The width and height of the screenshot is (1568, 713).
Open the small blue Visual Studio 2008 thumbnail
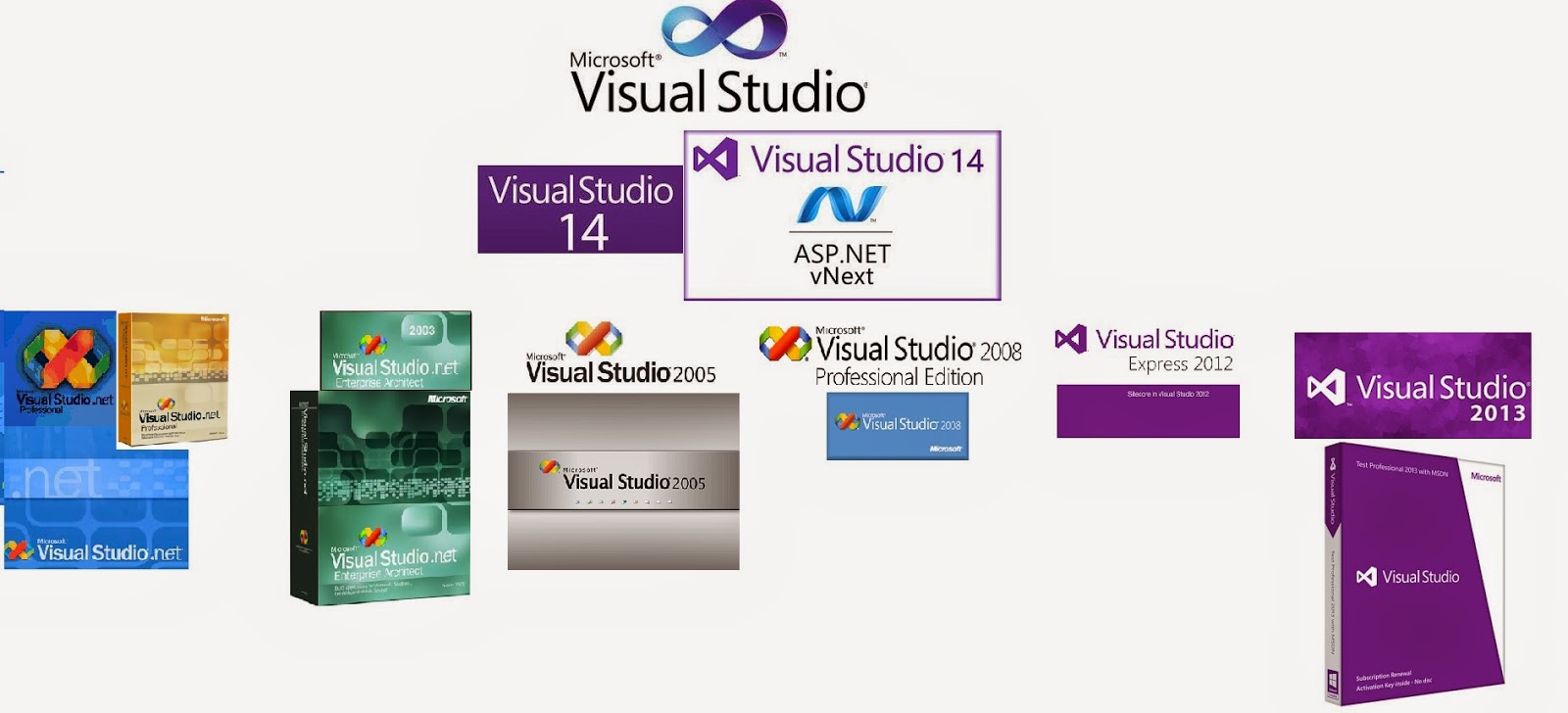coord(898,426)
